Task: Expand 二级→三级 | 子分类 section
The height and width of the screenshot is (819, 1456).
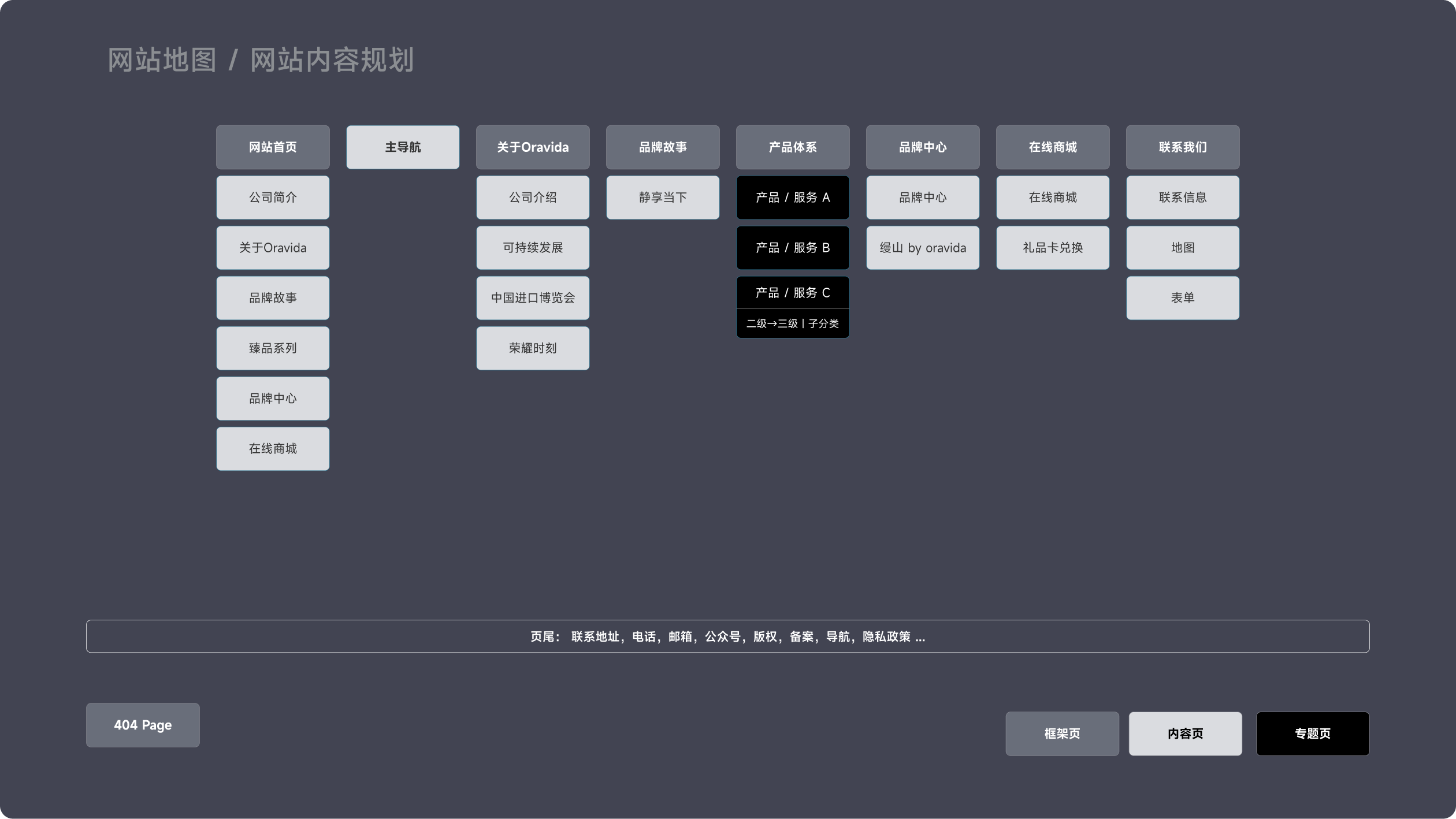Action: point(793,323)
